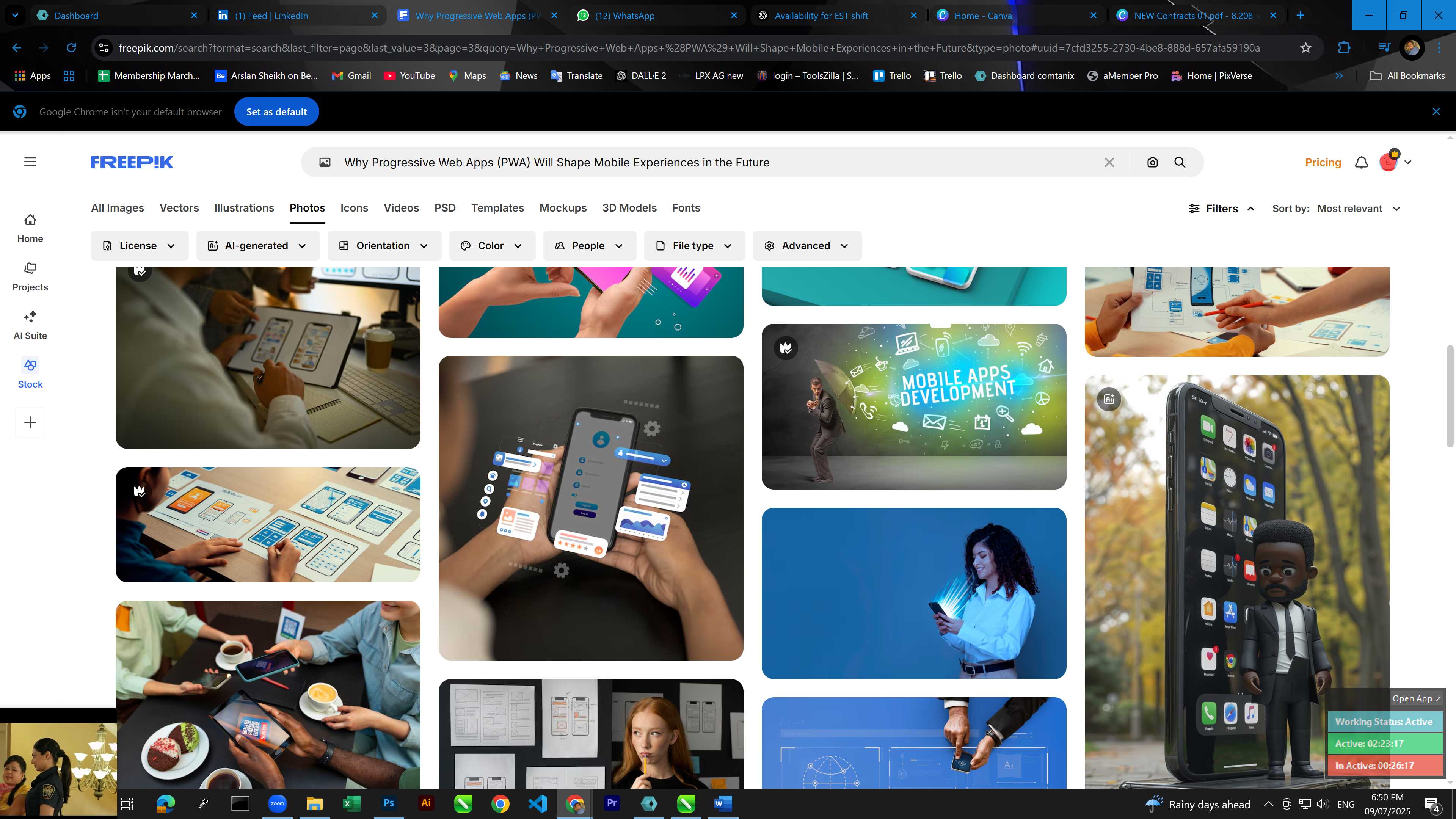Switch to Videos tab
The height and width of the screenshot is (819, 1456).
[x=401, y=208]
